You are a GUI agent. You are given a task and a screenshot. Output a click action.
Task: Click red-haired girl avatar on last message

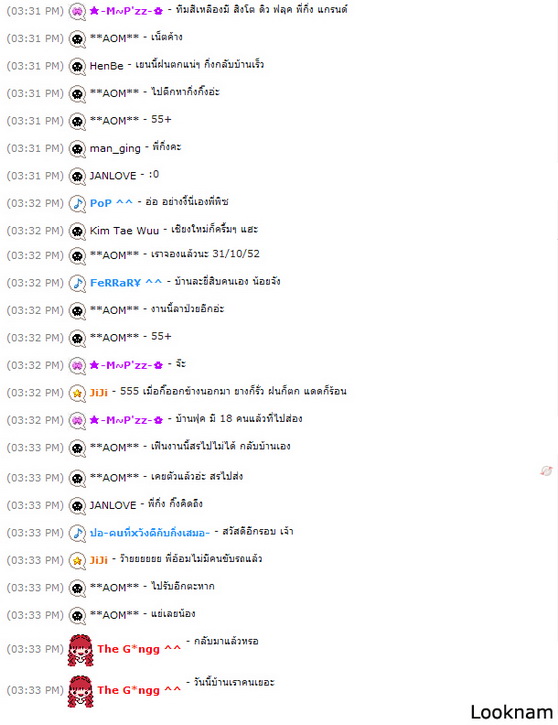(x=80, y=691)
